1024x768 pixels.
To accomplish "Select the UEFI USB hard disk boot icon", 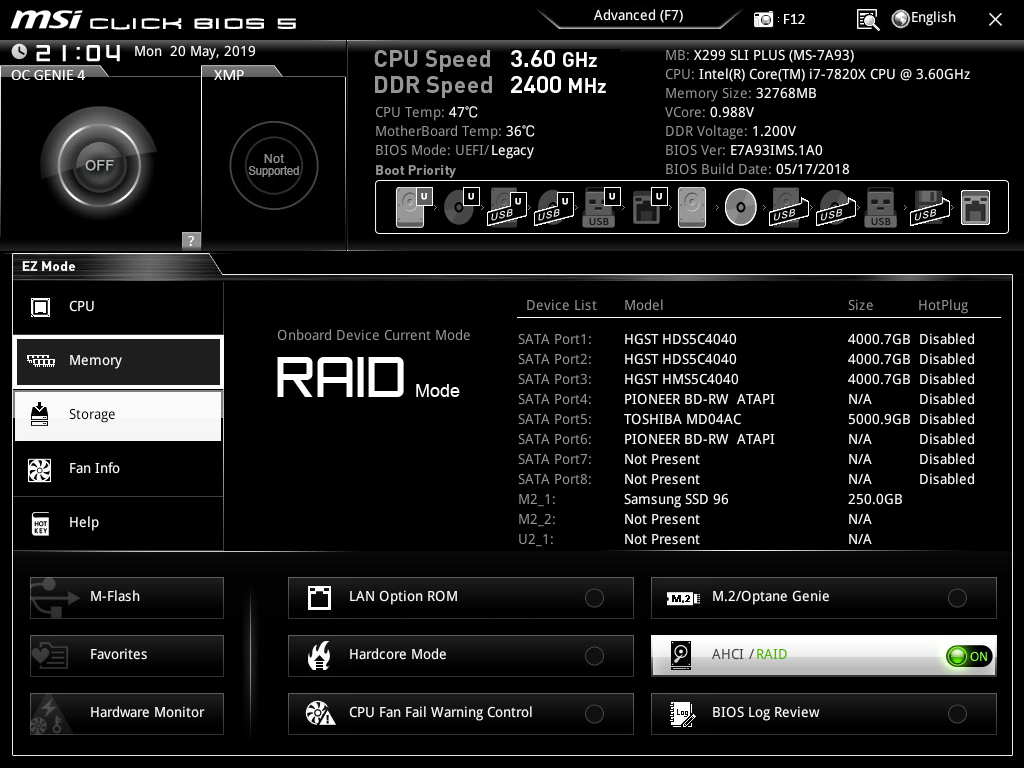I will point(507,207).
